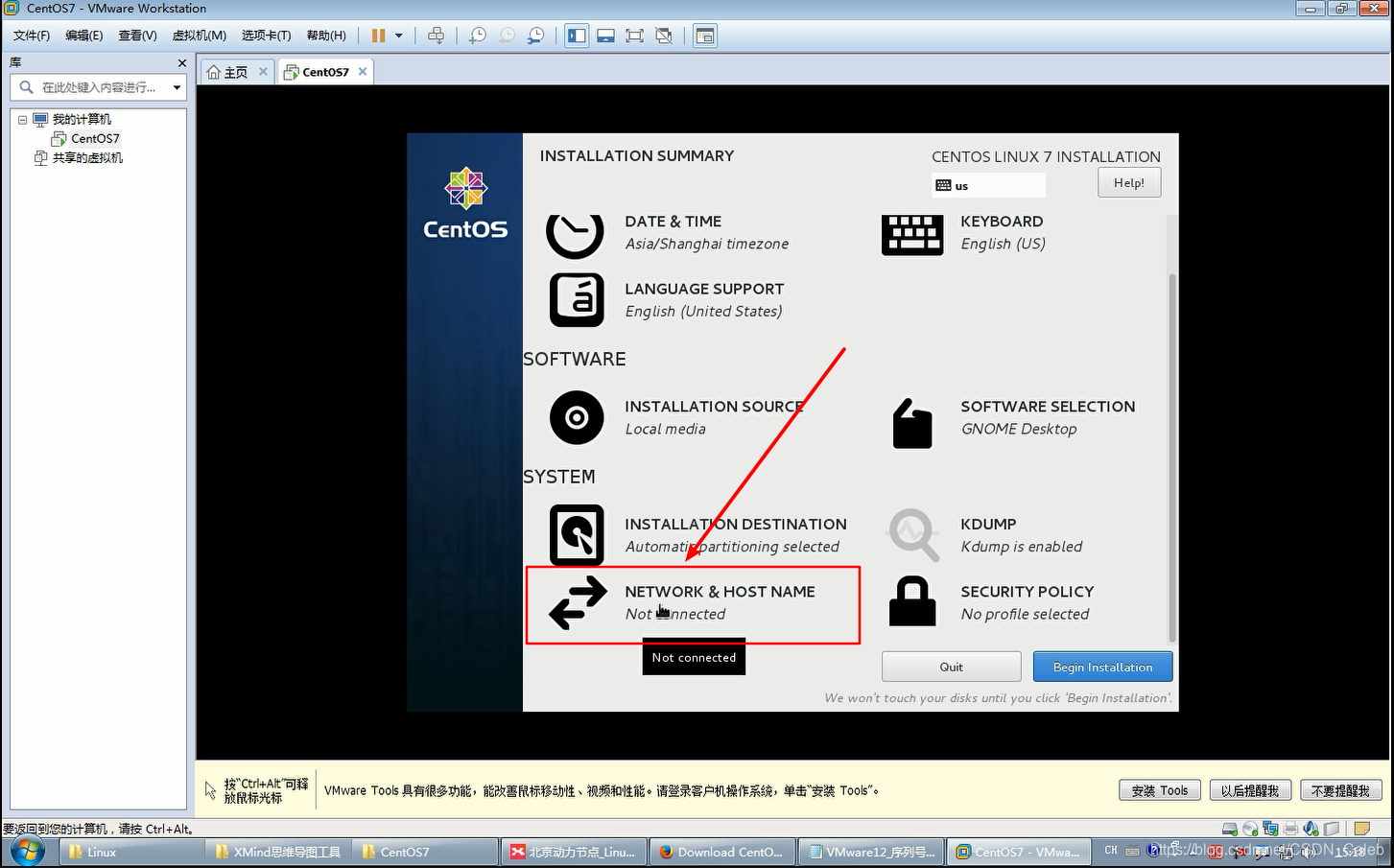This screenshot has height=868, width=1394.
Task: Open the Keyboard settings icon
Action: tap(912, 234)
